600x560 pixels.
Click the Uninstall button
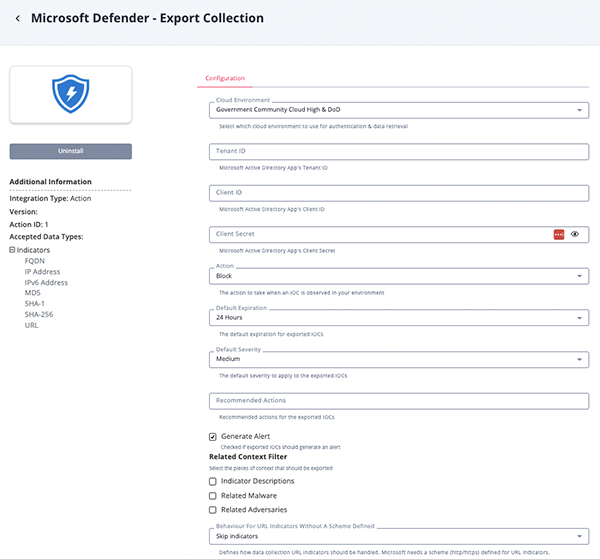pos(71,151)
